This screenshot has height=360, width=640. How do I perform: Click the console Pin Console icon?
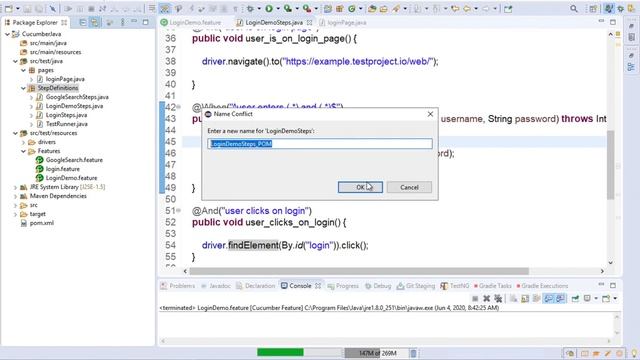pyautogui.click(x=576, y=298)
